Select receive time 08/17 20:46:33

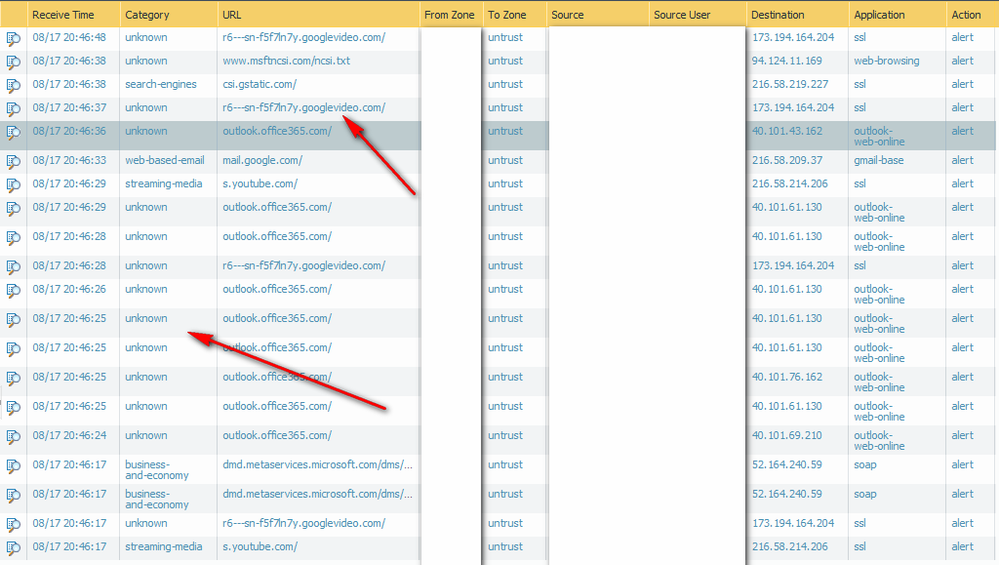tap(69, 160)
